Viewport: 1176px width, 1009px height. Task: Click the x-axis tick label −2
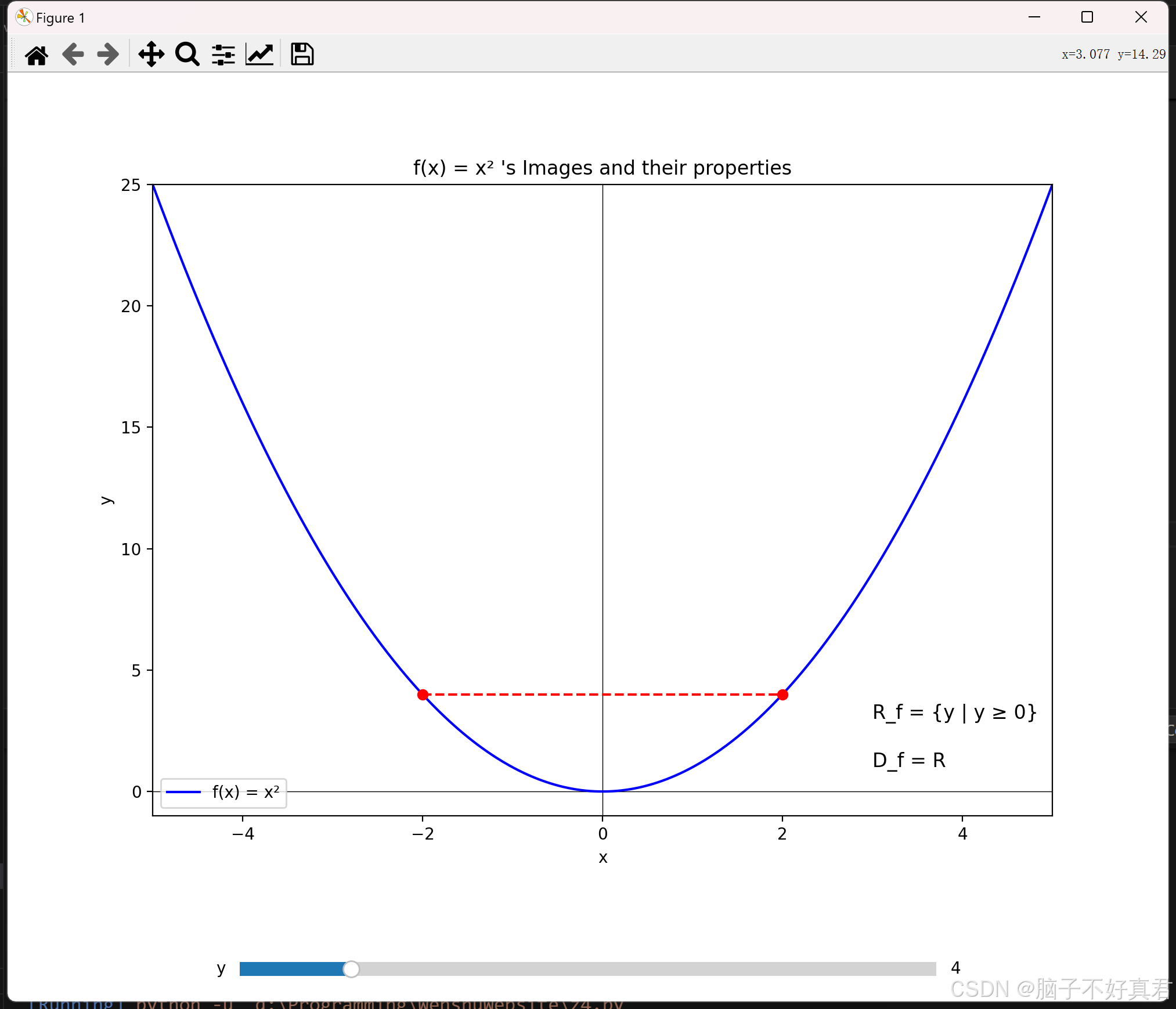pos(423,834)
